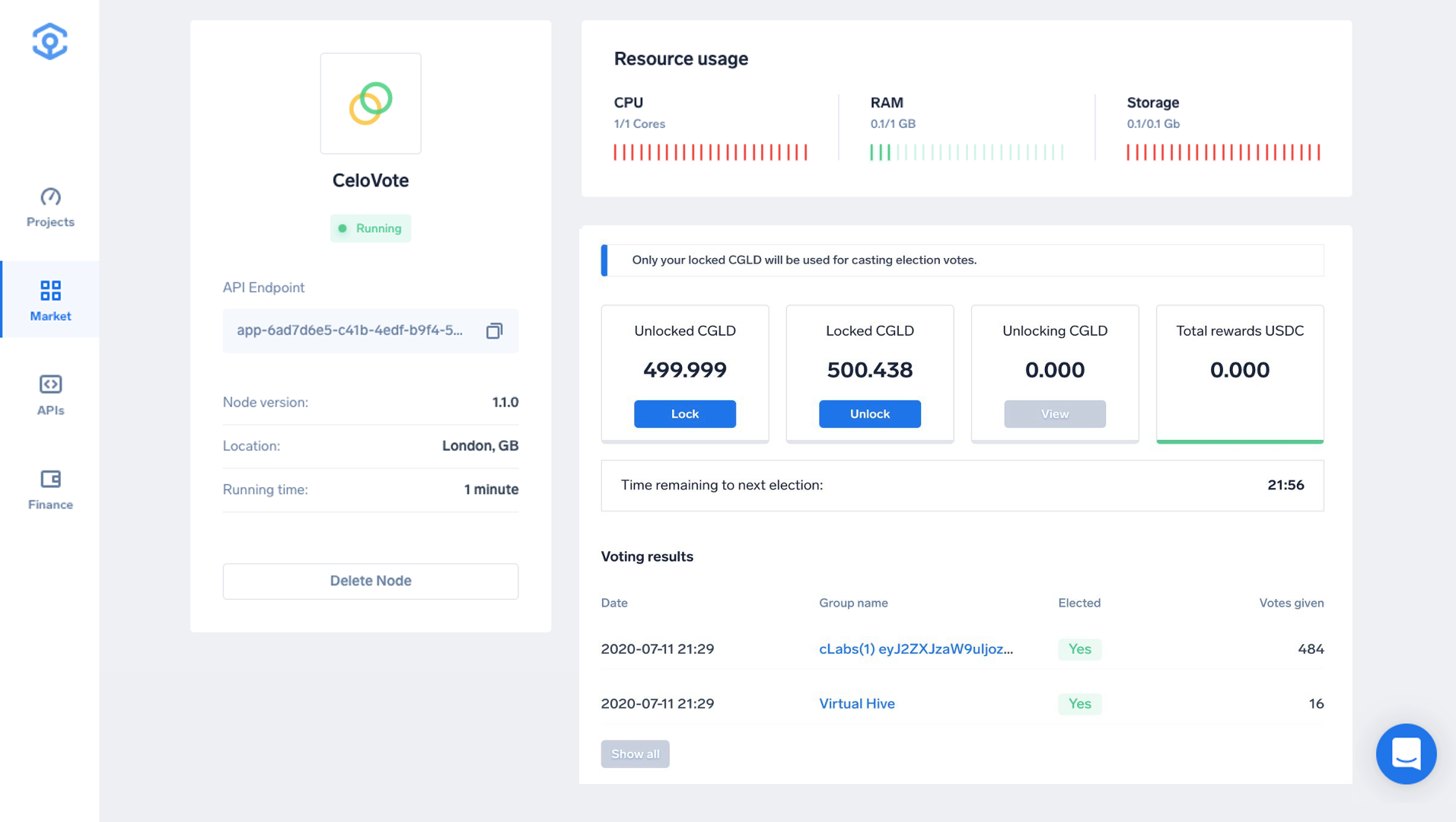The height and width of the screenshot is (822, 1456).
Task: Lock unlocked CGLD
Action: (685, 414)
